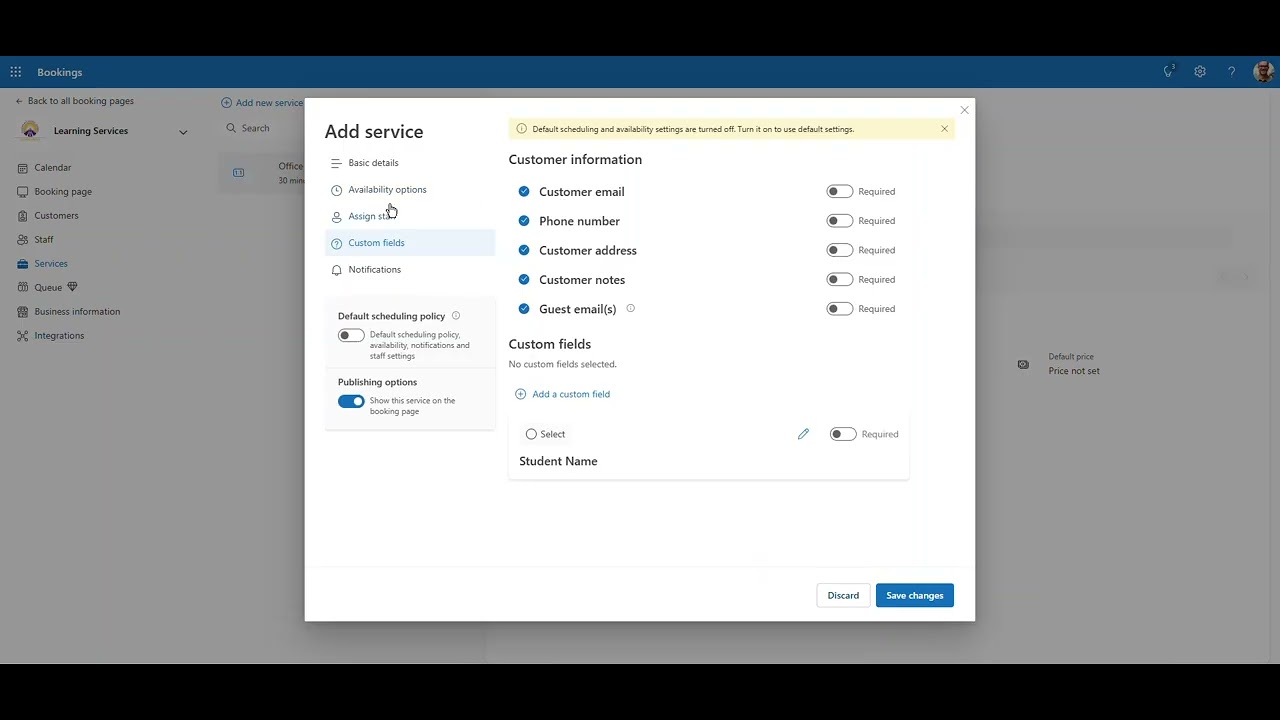This screenshot has height=720, width=1280.
Task: Go to Business information in sidebar
Action: click(77, 312)
